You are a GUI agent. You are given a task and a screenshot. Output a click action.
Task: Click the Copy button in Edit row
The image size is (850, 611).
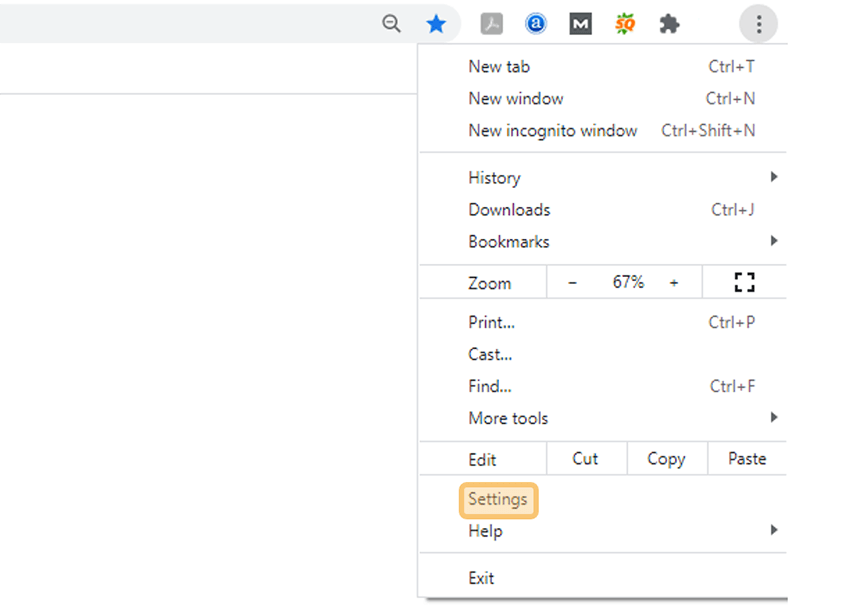click(667, 459)
